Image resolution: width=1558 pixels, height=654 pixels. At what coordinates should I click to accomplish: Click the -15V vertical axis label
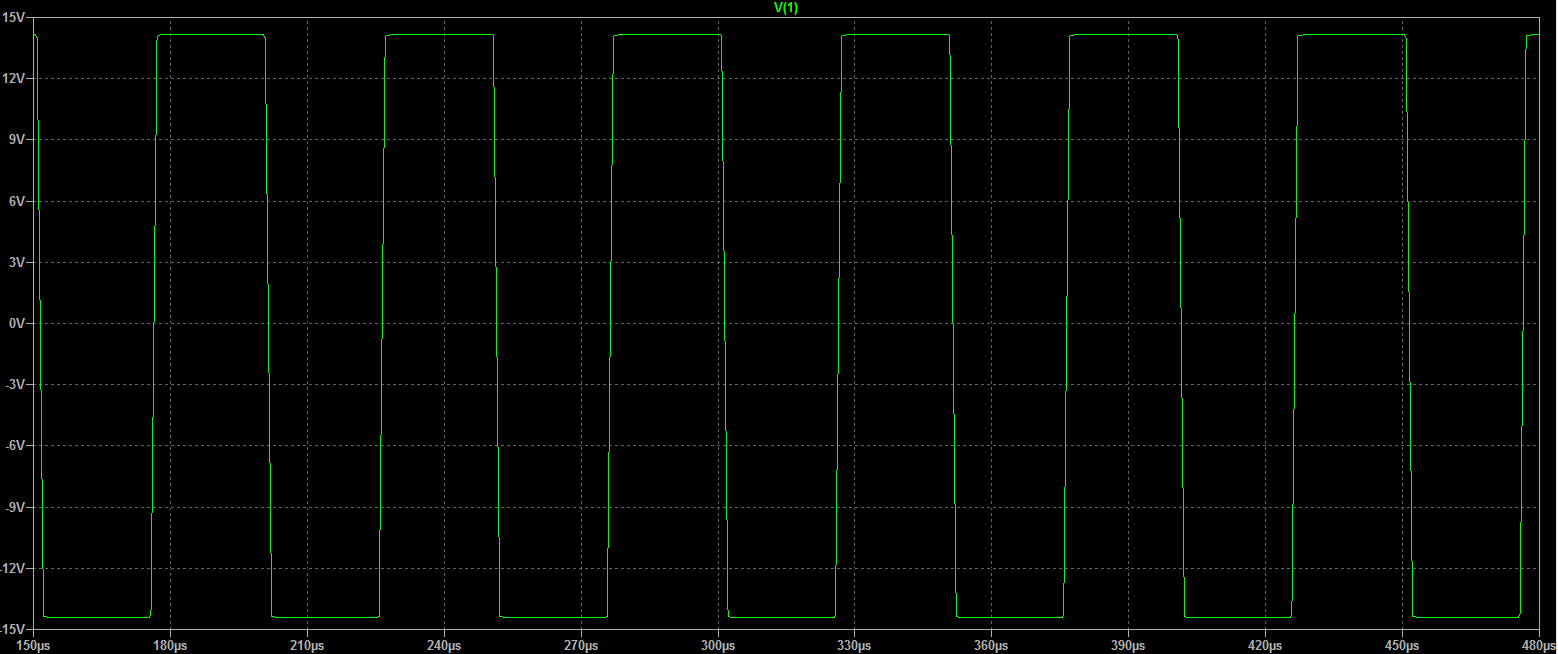[x=13, y=629]
